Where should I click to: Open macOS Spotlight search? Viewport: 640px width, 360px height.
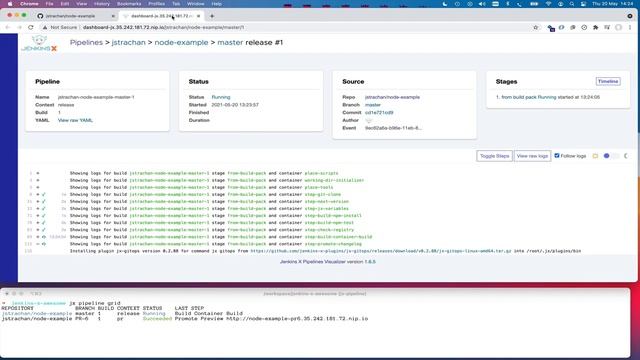tap(572, 4)
